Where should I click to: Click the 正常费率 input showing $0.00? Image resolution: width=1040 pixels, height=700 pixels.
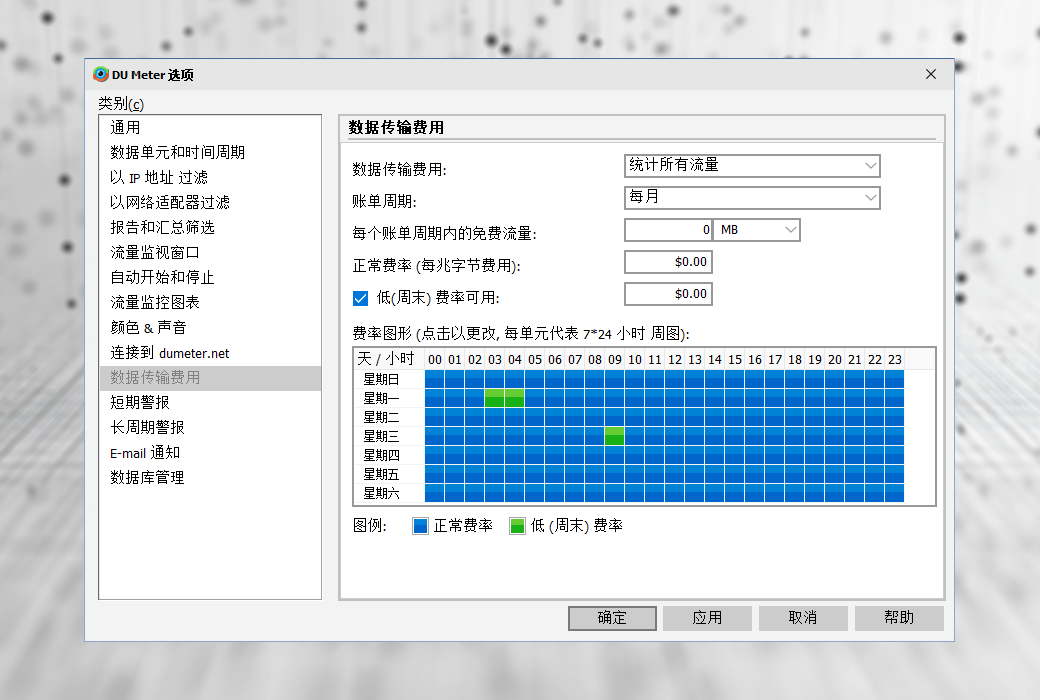pos(668,262)
